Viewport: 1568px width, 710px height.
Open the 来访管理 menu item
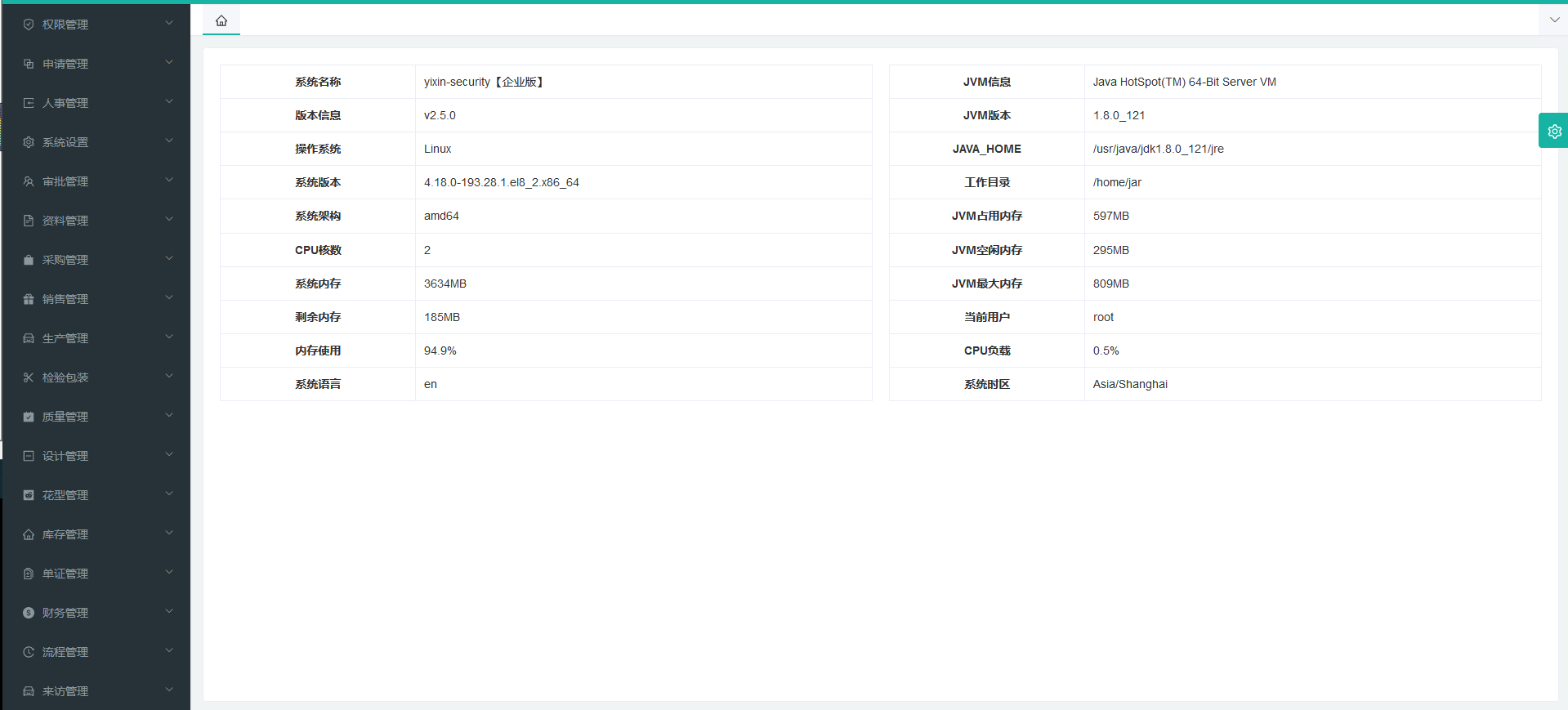pos(96,691)
